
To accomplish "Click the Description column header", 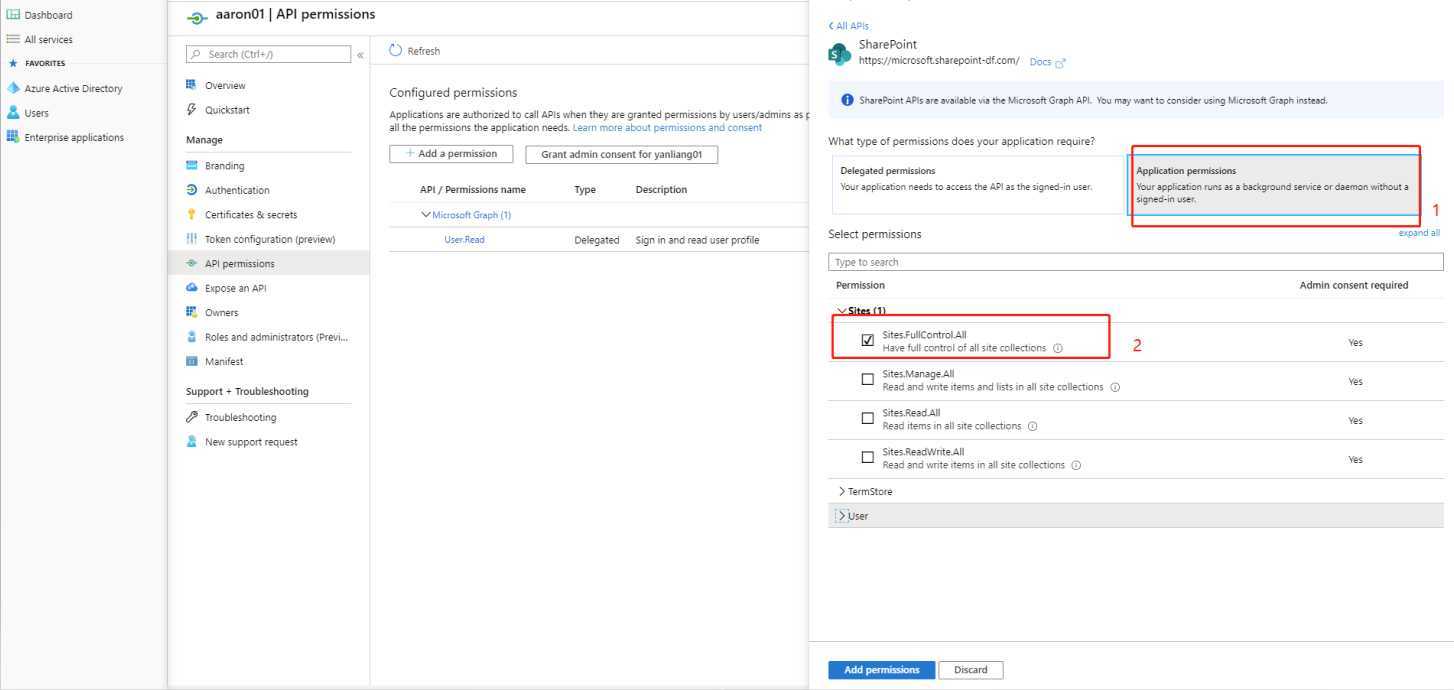I will (x=661, y=189).
